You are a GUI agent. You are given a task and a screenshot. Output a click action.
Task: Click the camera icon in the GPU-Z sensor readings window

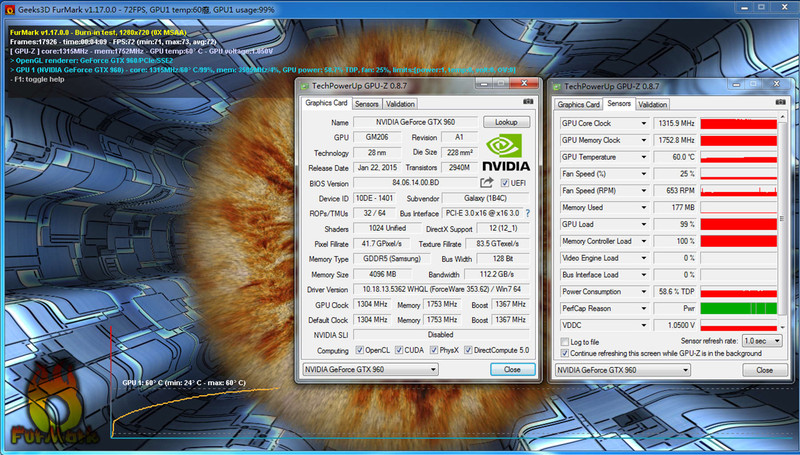click(778, 104)
